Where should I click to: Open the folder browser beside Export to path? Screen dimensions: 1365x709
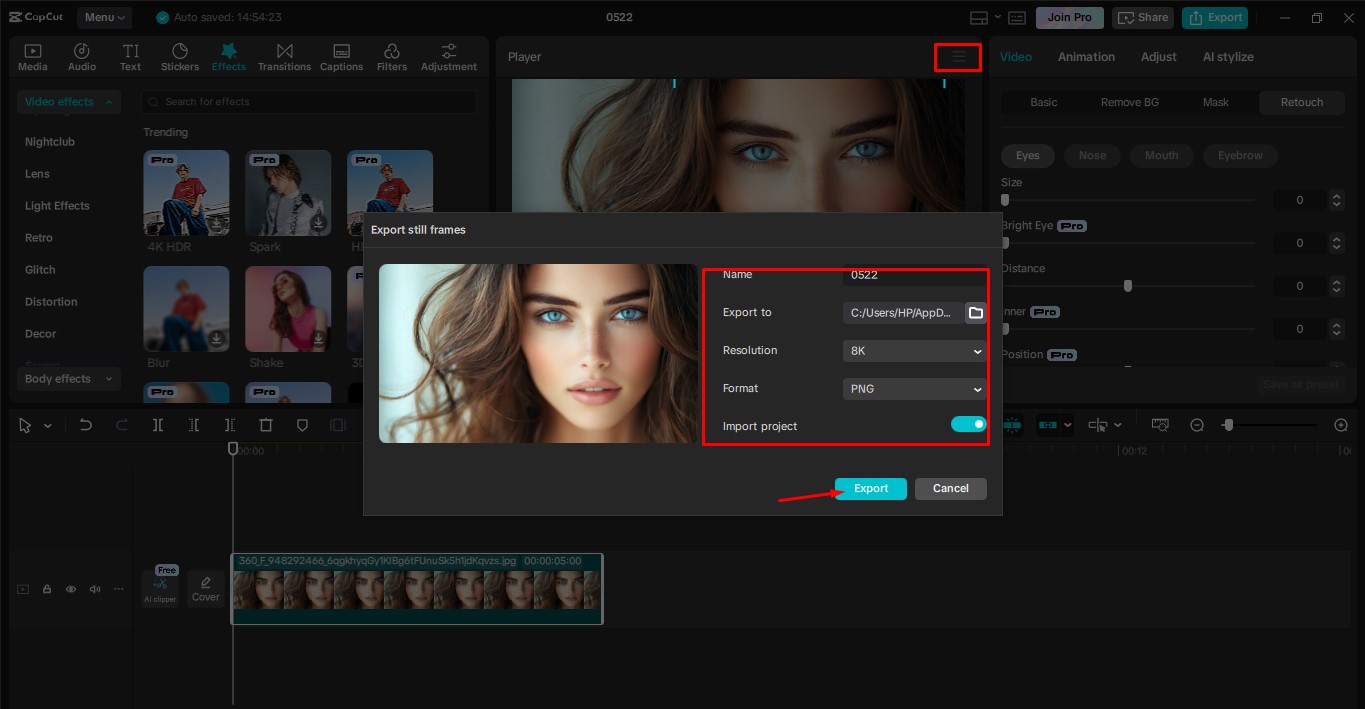(x=975, y=312)
